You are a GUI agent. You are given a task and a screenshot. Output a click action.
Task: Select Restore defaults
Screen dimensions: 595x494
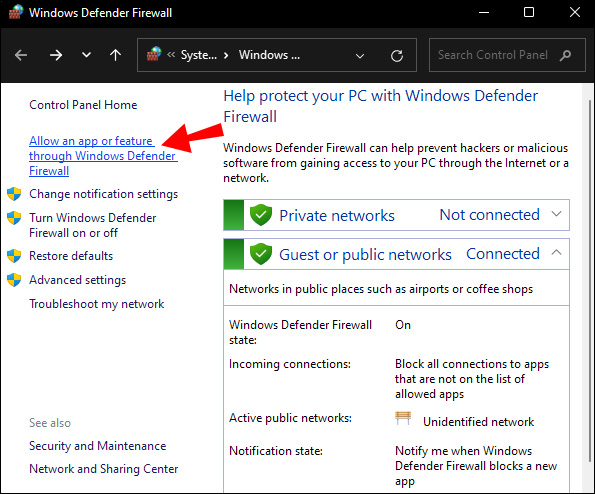[x=71, y=256]
